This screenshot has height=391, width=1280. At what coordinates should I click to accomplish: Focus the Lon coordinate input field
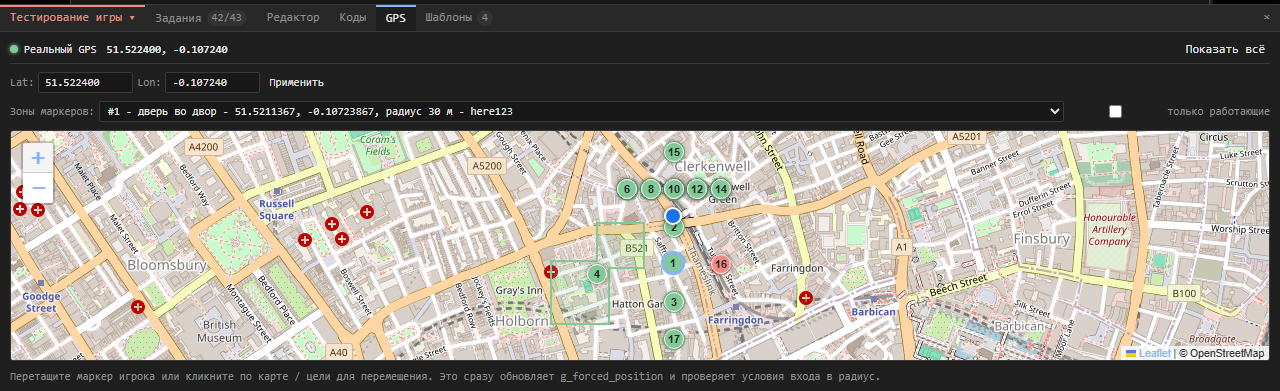tap(212, 83)
